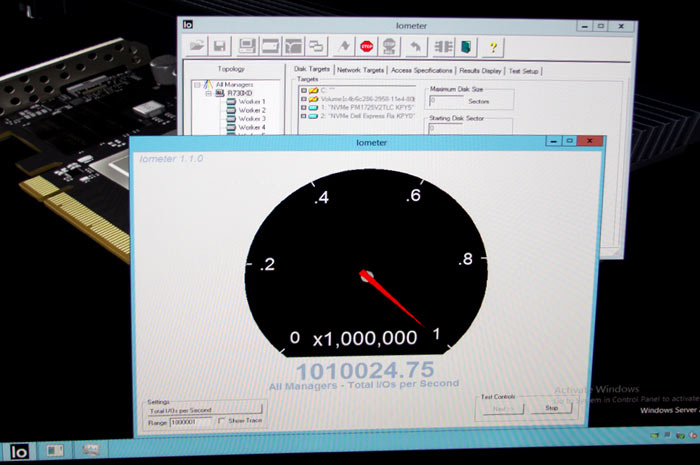
Task: Toggle checkbox for NVMe Dell Express target
Action: [x=304, y=116]
